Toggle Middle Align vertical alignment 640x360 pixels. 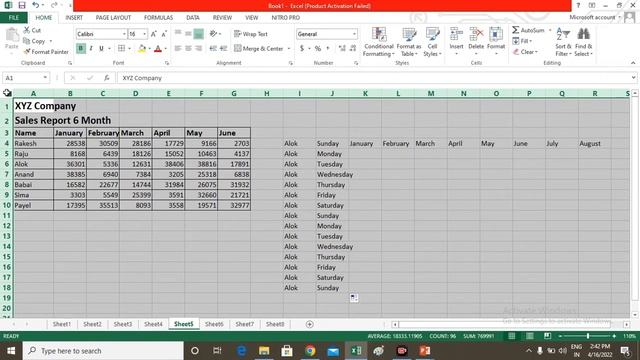188,34
